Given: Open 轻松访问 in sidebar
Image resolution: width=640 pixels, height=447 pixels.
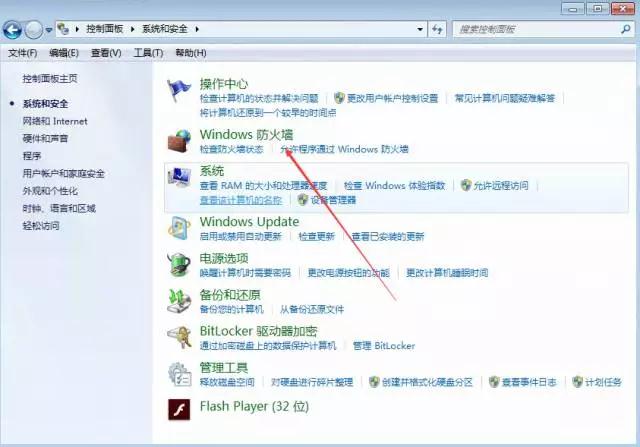Looking at the screenshot, I should 41,226.
